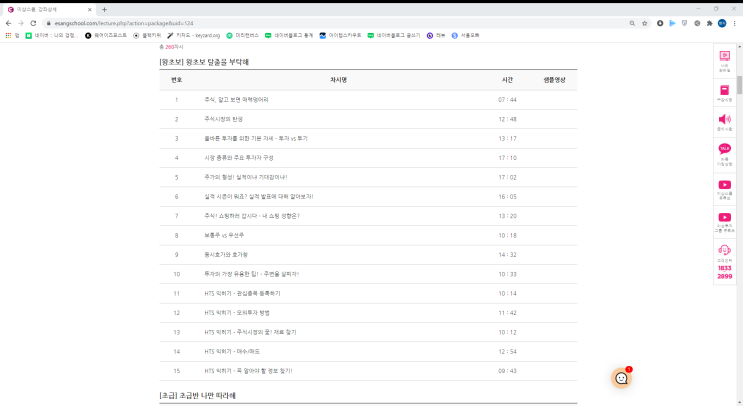
Task: Click the customer center headset icon
Action: pos(725,250)
